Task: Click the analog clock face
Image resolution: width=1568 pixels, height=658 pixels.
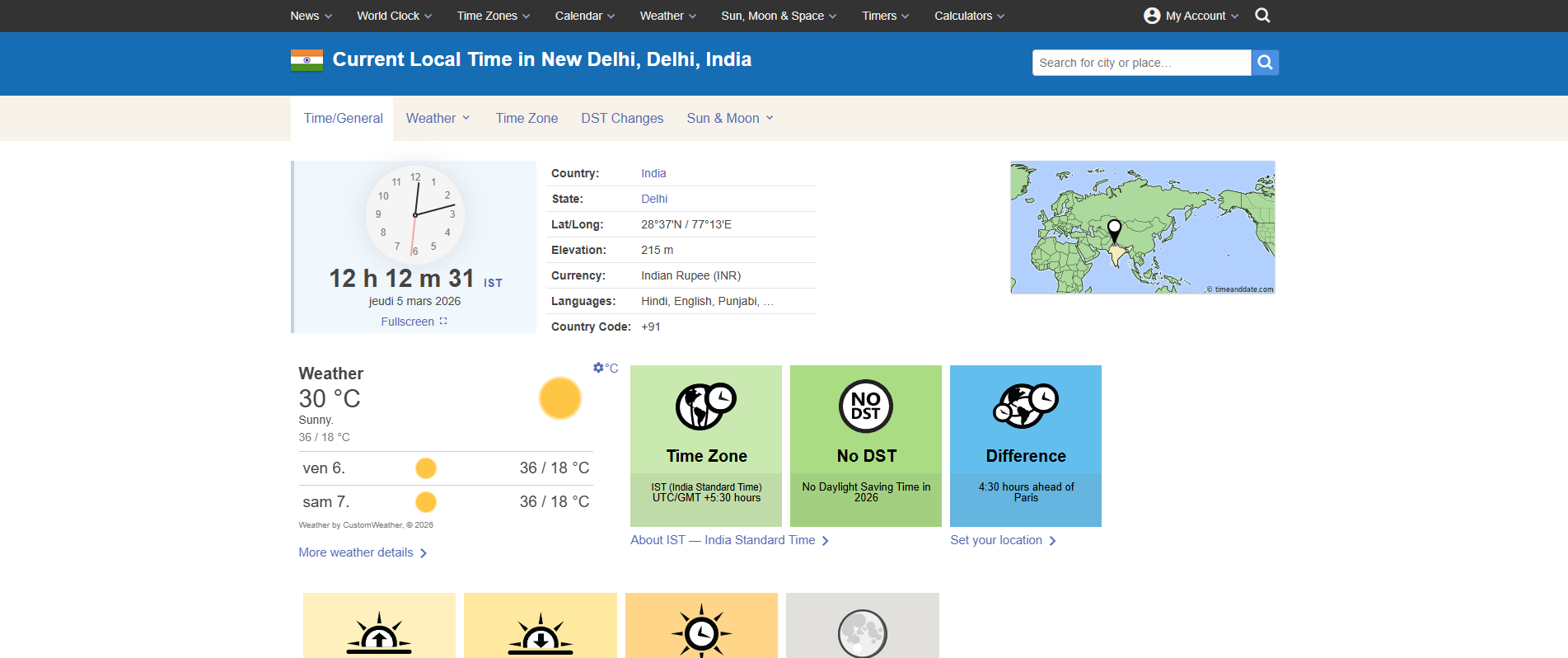Action: [415, 215]
